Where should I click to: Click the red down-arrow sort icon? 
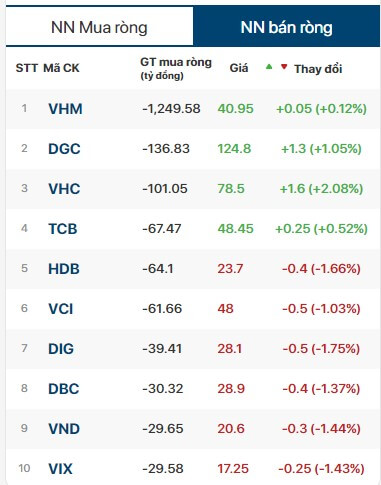[284, 67]
